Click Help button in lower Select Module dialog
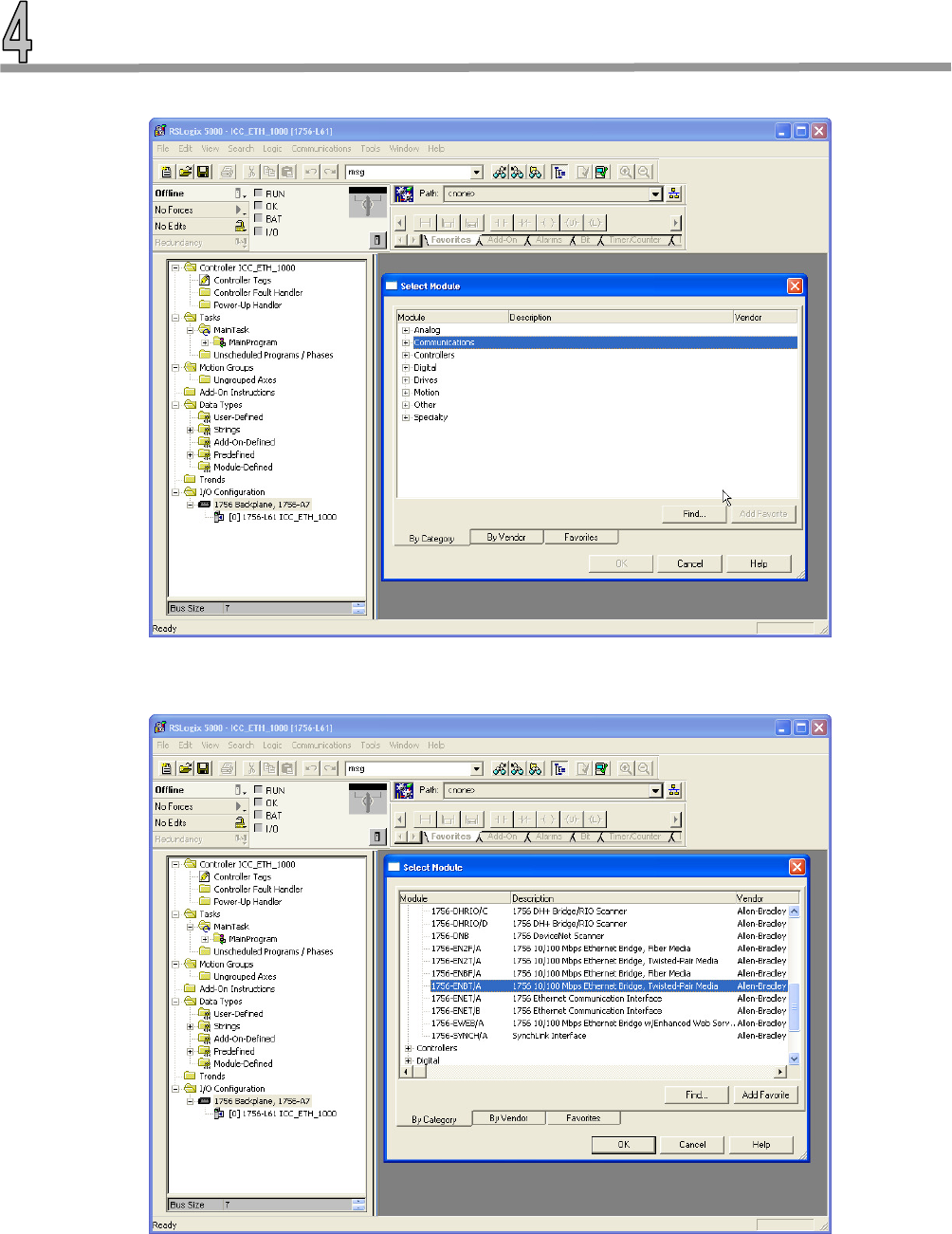Screen dimensions: 952x1234 [x=761, y=1144]
